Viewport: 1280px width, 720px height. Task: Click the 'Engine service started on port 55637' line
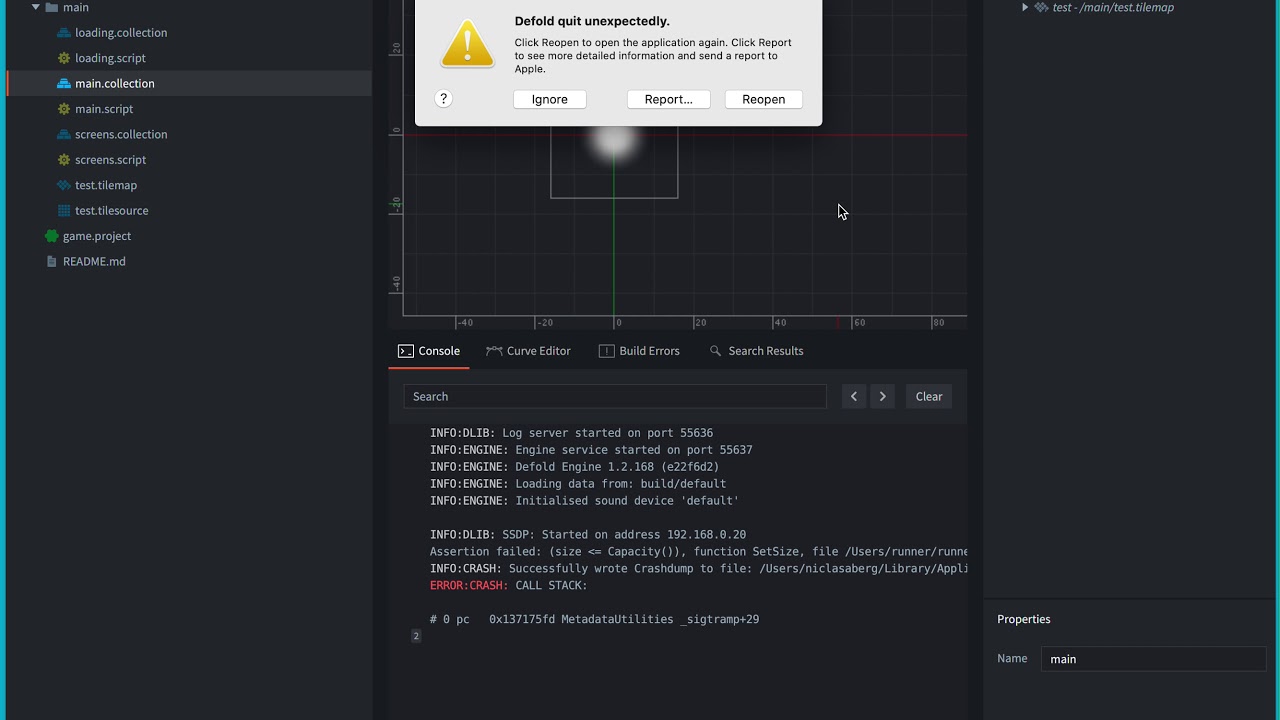pos(591,450)
